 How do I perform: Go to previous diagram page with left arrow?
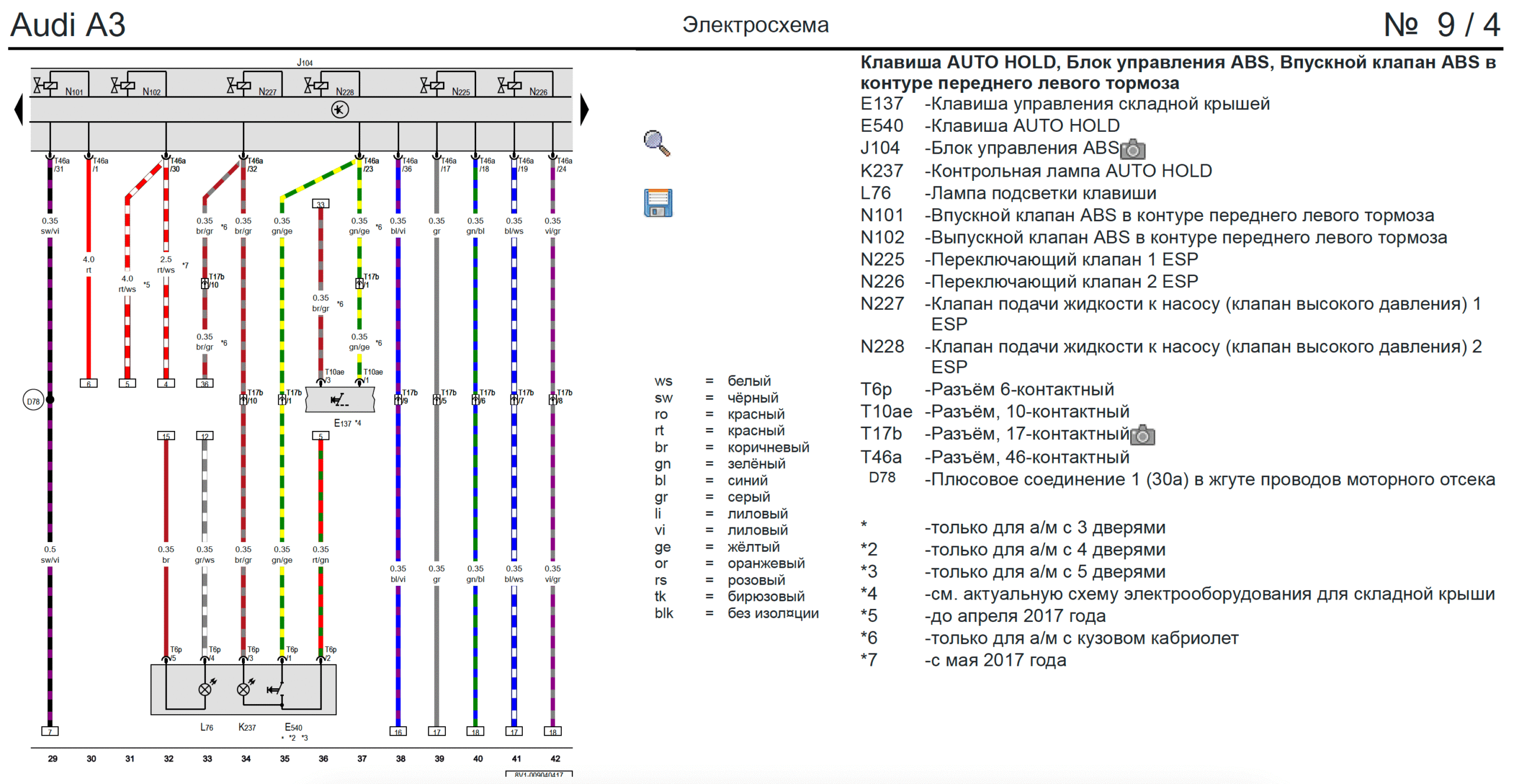point(18,109)
